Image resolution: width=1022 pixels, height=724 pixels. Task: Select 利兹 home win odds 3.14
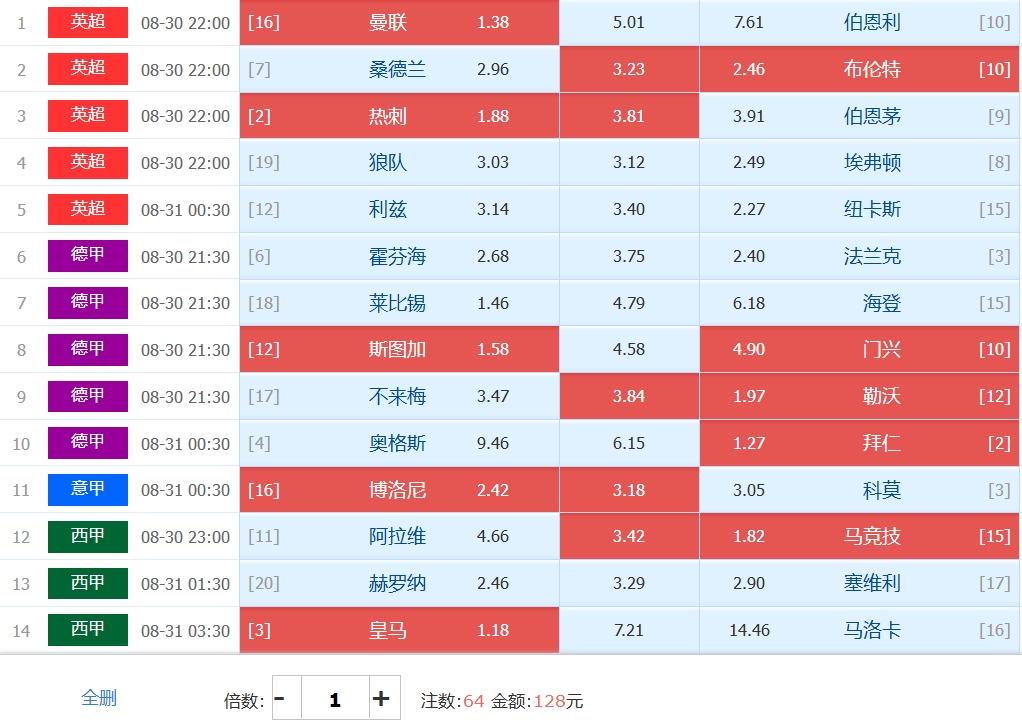click(x=399, y=209)
